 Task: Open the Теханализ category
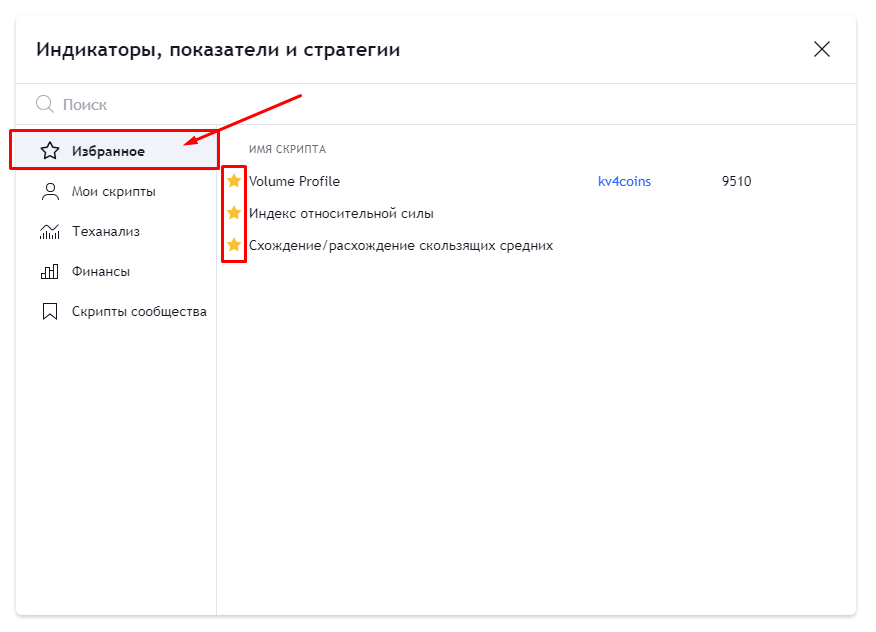pyautogui.click(x=104, y=230)
